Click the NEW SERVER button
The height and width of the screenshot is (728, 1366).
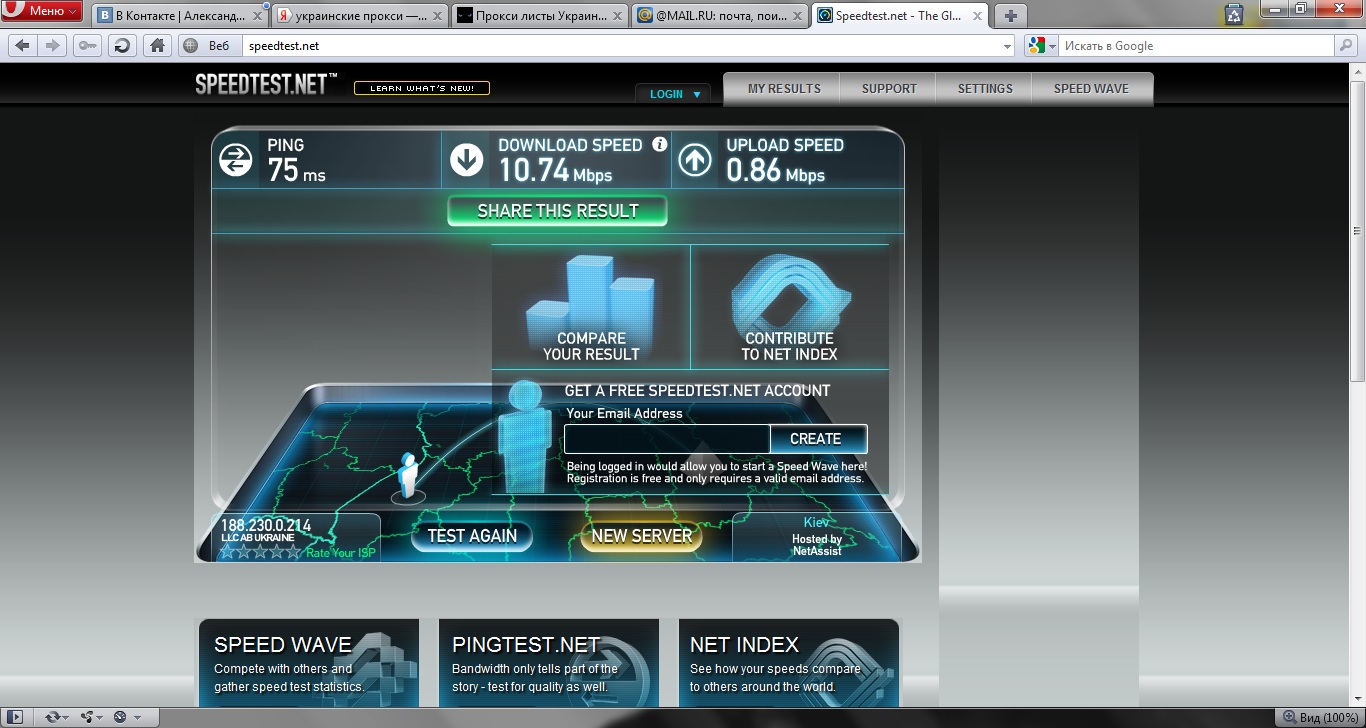tap(642, 536)
